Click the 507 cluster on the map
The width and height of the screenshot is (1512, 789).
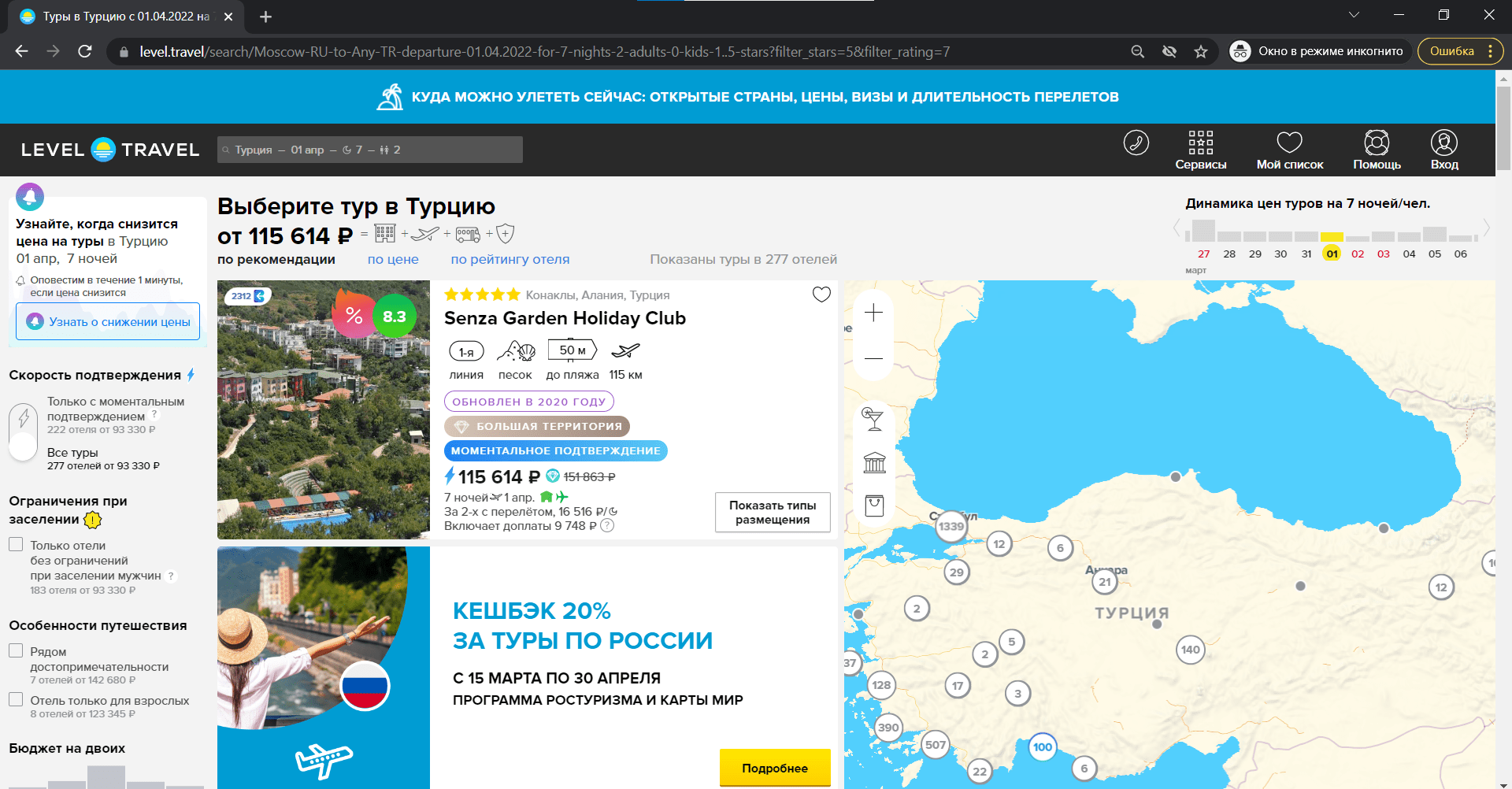(936, 745)
